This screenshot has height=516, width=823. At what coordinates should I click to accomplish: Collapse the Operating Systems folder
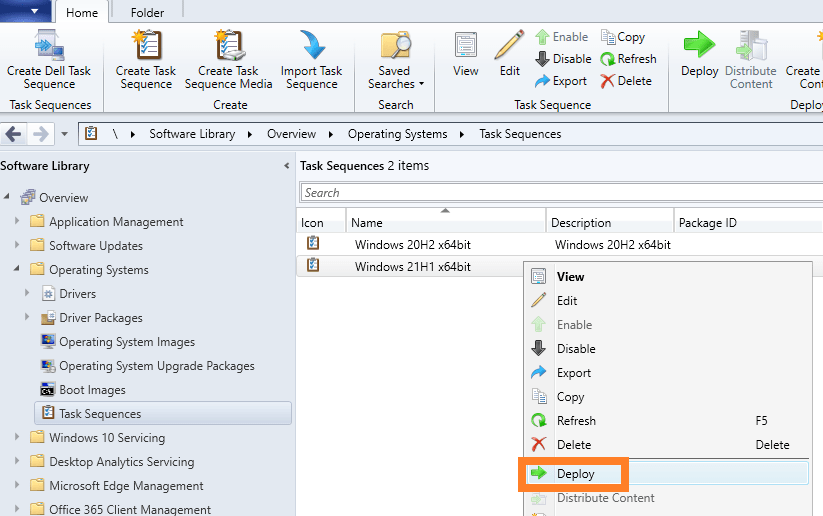(17, 268)
